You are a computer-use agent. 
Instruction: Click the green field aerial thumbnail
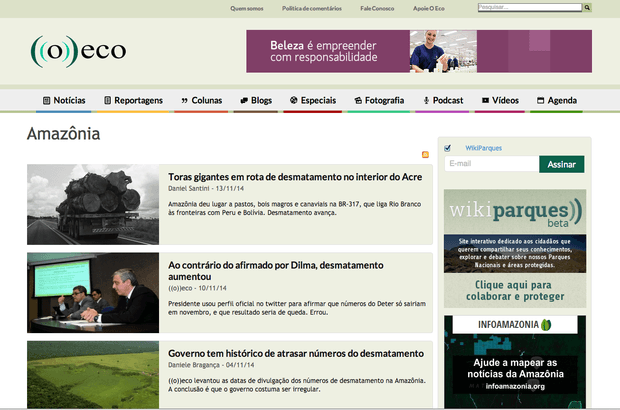93,375
